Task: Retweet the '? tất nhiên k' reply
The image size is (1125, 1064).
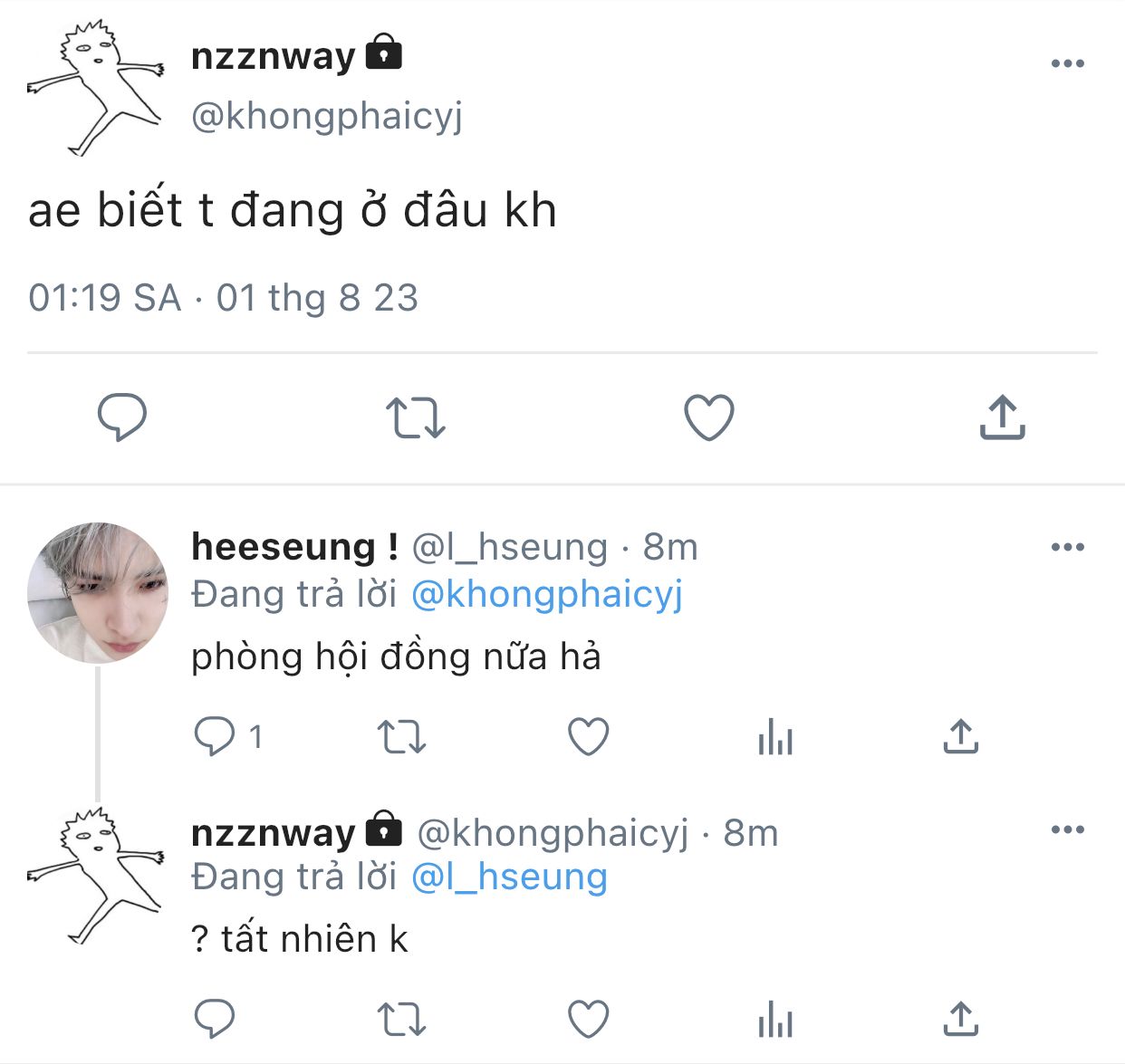Action: [x=401, y=1020]
